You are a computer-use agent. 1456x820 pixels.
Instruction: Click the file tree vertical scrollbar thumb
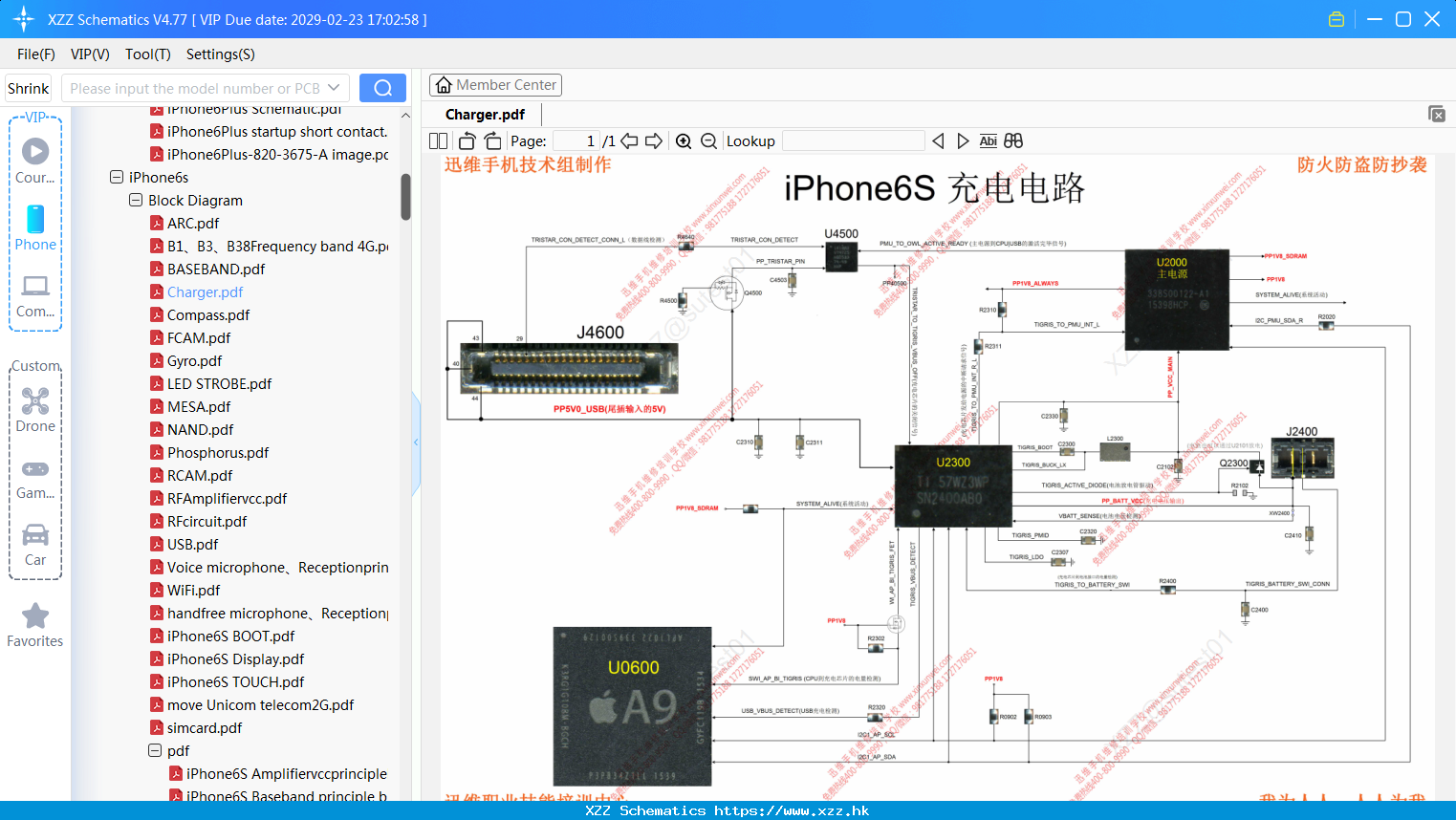click(x=405, y=197)
